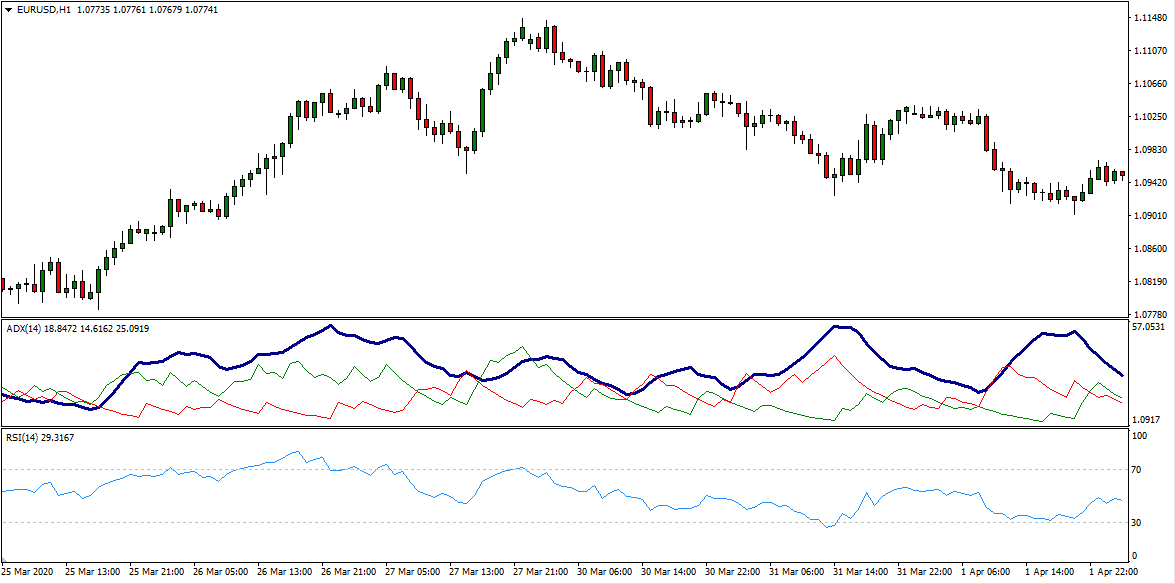The image size is (1175, 584).
Task: Click the ADX main line at its peak
Action: pyautogui.click(x=332, y=326)
